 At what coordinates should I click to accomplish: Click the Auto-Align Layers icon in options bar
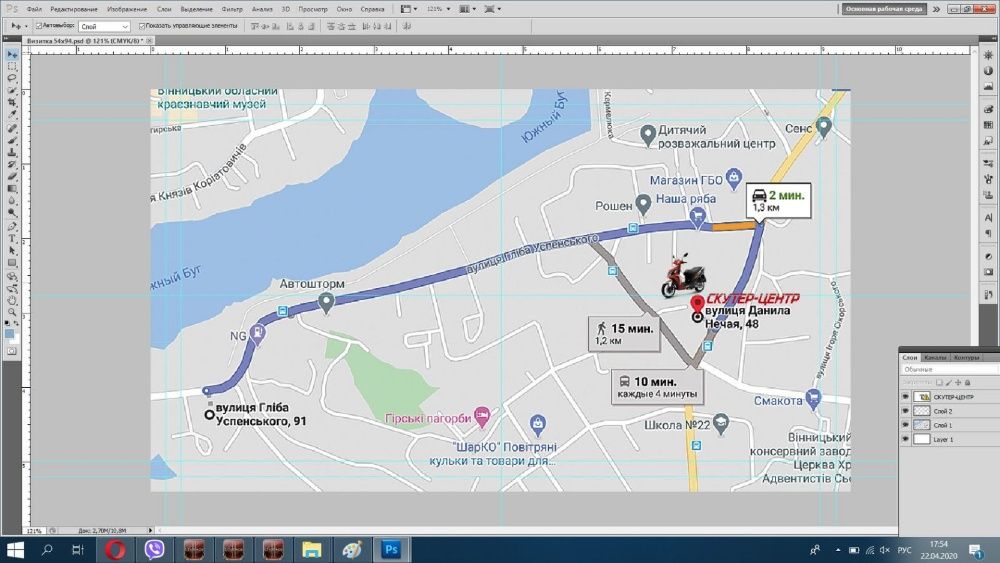tap(407, 26)
